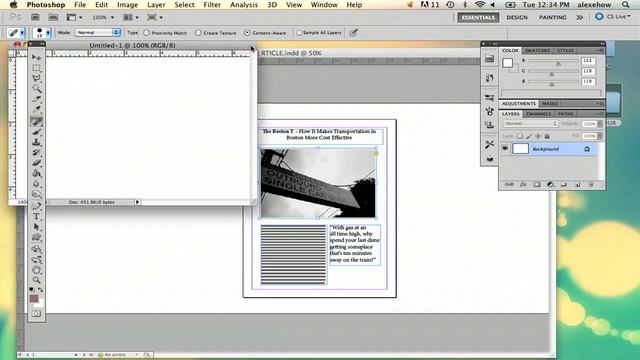The height and width of the screenshot is (360, 640).
Task: Toggle lock transparent pixels
Action: (x=520, y=136)
